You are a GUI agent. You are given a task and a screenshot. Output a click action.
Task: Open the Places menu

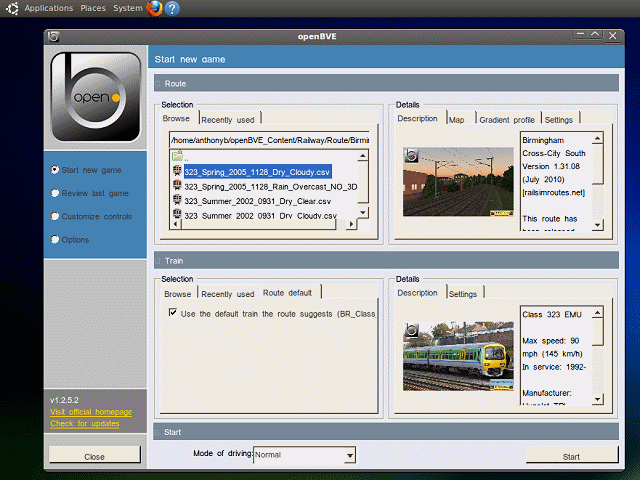click(93, 8)
